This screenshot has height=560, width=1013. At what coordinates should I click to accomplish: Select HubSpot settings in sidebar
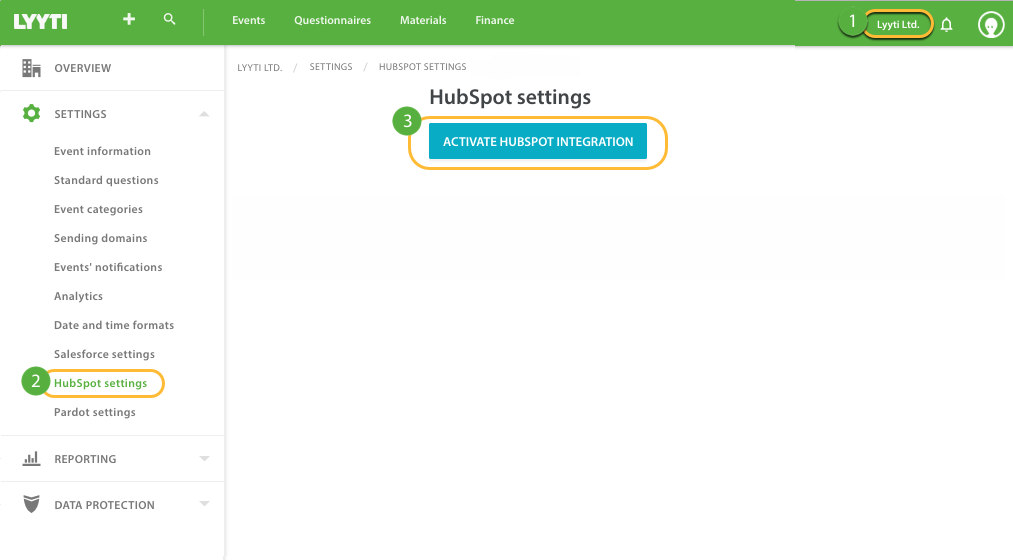tap(100, 383)
